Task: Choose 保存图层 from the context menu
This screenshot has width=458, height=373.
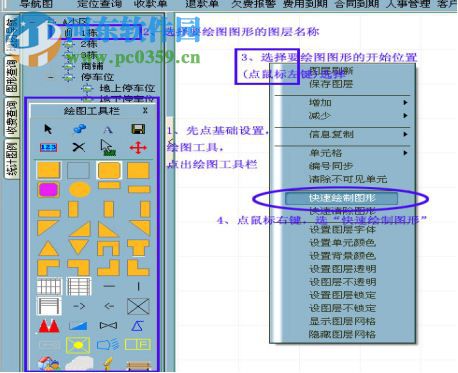Action: click(x=331, y=84)
